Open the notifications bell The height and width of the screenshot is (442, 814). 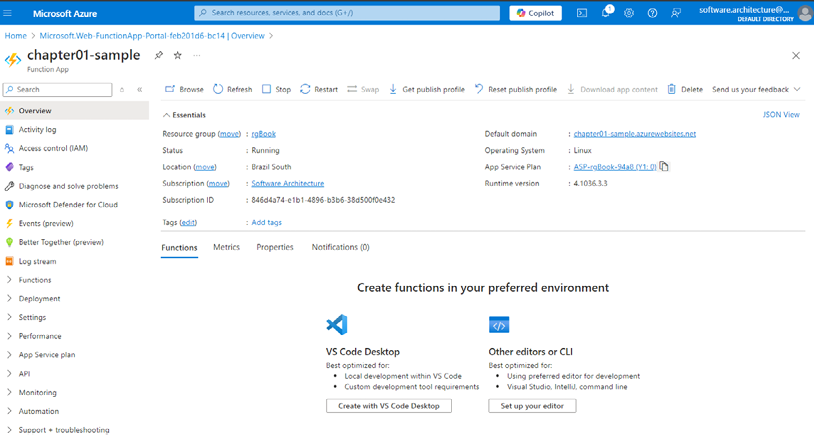[606, 12]
